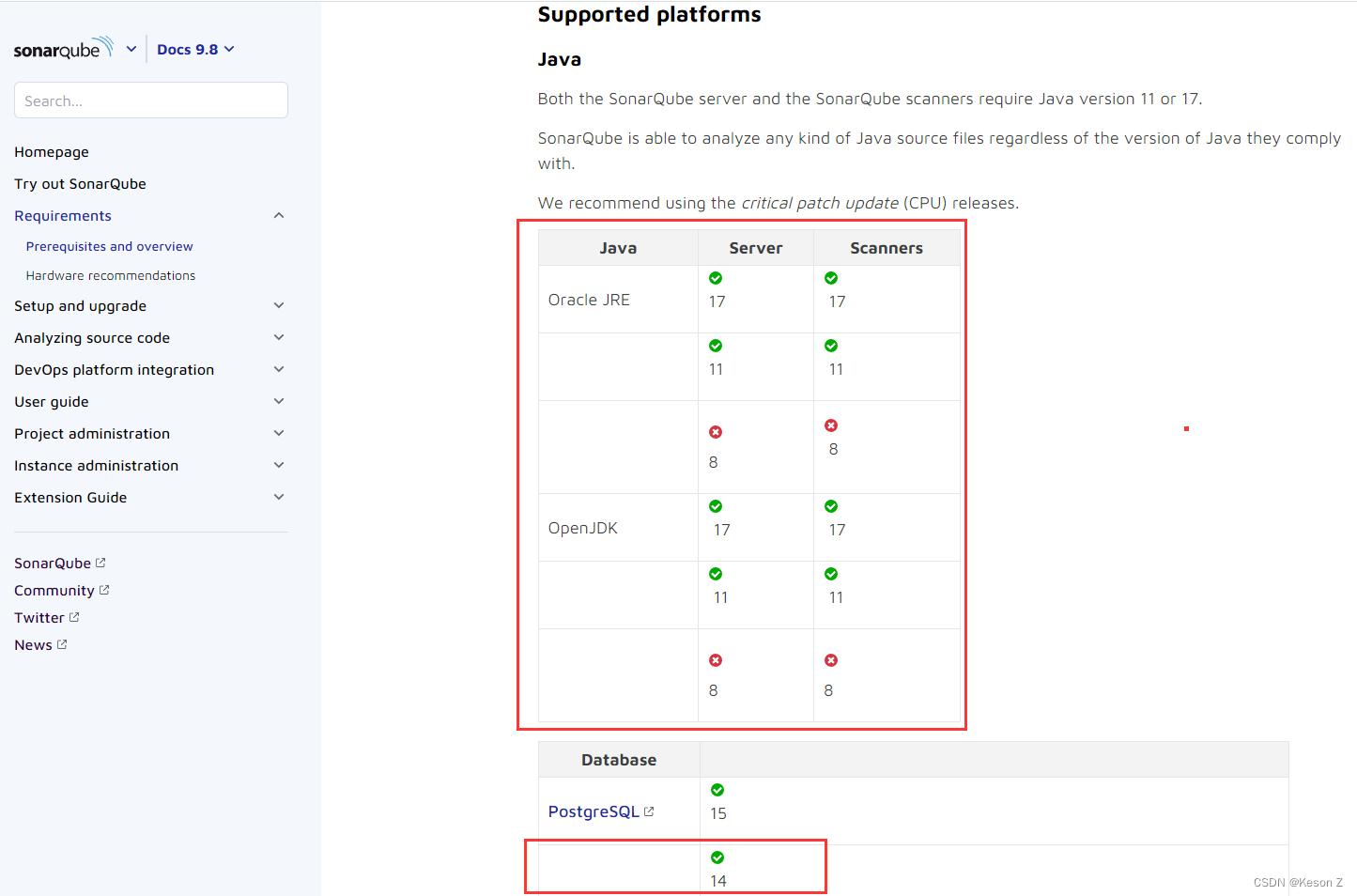This screenshot has width=1357, height=896.
Task: Open Prerequisites and overview page
Action: point(110,246)
